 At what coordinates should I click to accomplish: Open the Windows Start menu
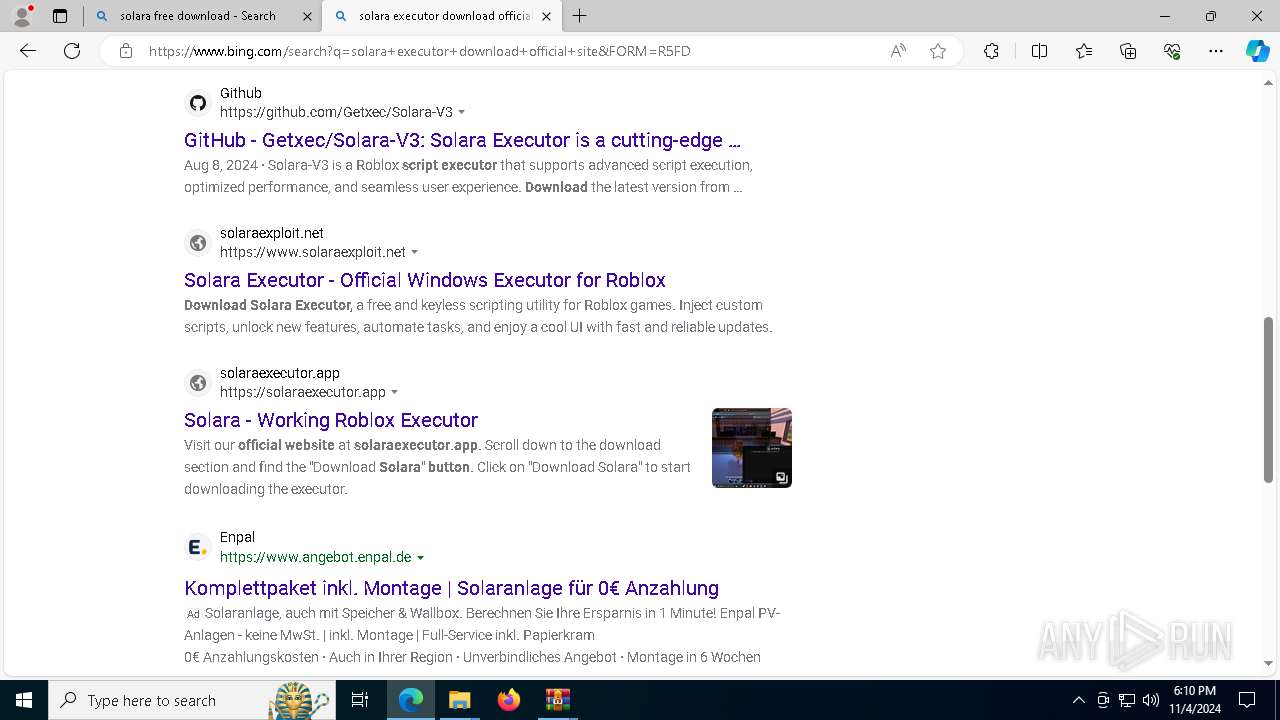24,700
